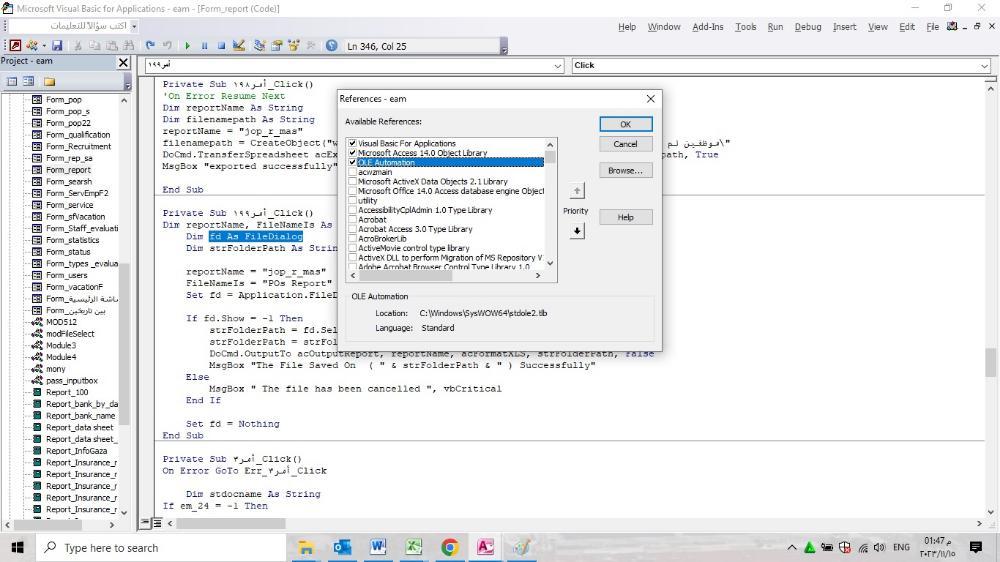Click the Paste toolbar icon
Screen dimensions: 1000x562
[x=112, y=45]
